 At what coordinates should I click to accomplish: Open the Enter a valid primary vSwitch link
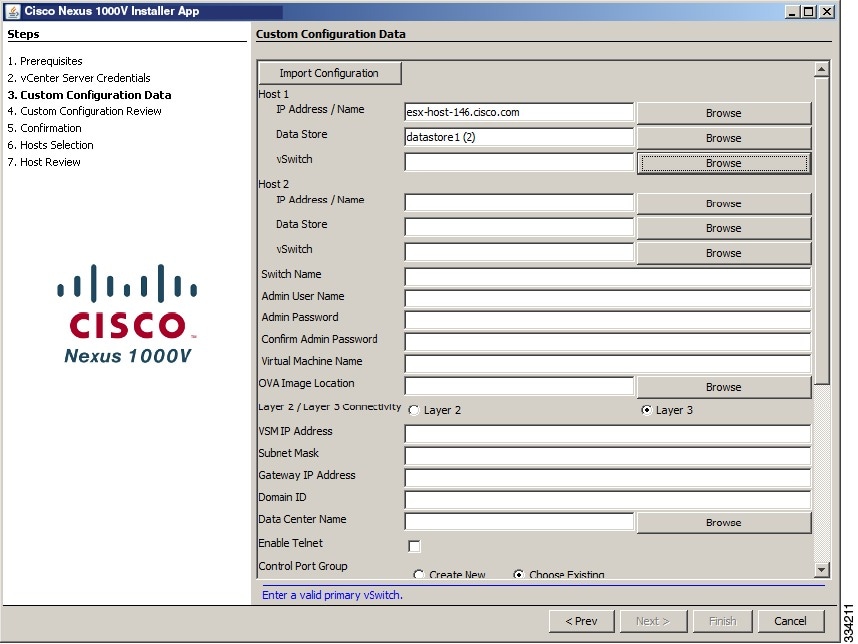[330, 594]
